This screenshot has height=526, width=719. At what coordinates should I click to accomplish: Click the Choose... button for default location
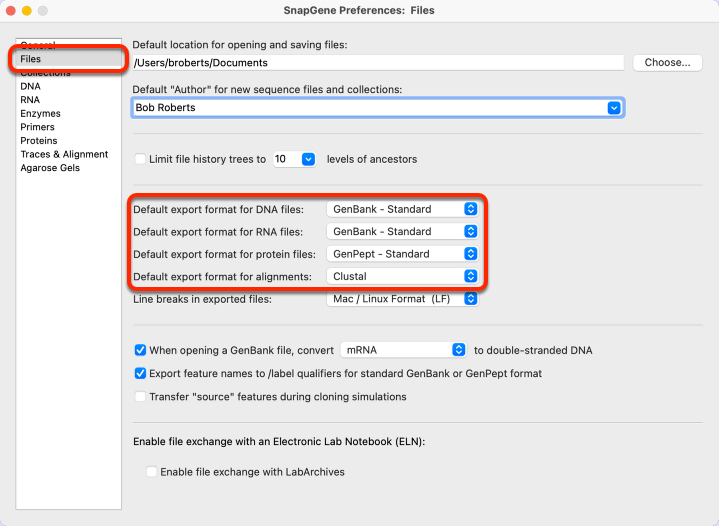[667, 62]
